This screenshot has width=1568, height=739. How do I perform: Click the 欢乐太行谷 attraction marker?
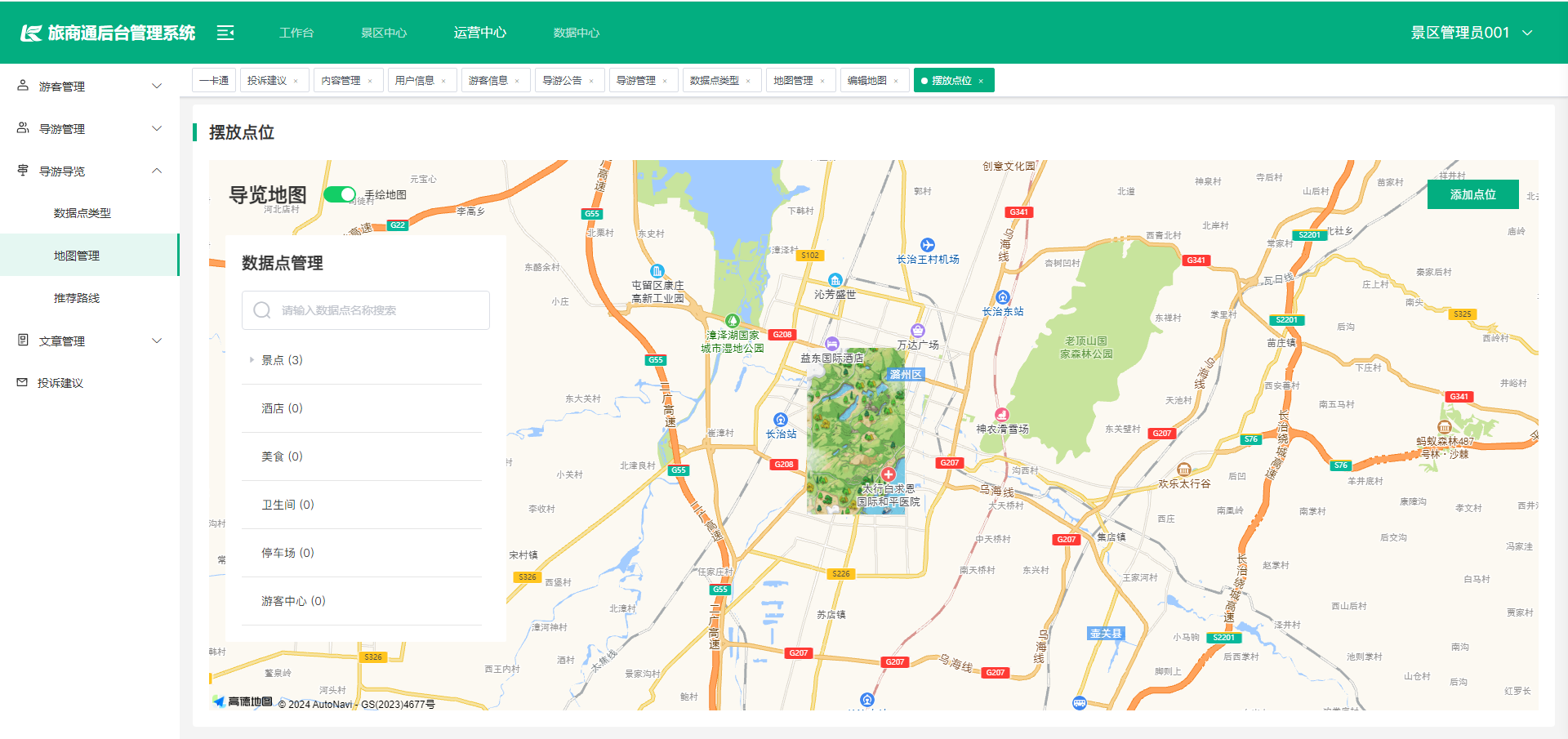point(1184,470)
